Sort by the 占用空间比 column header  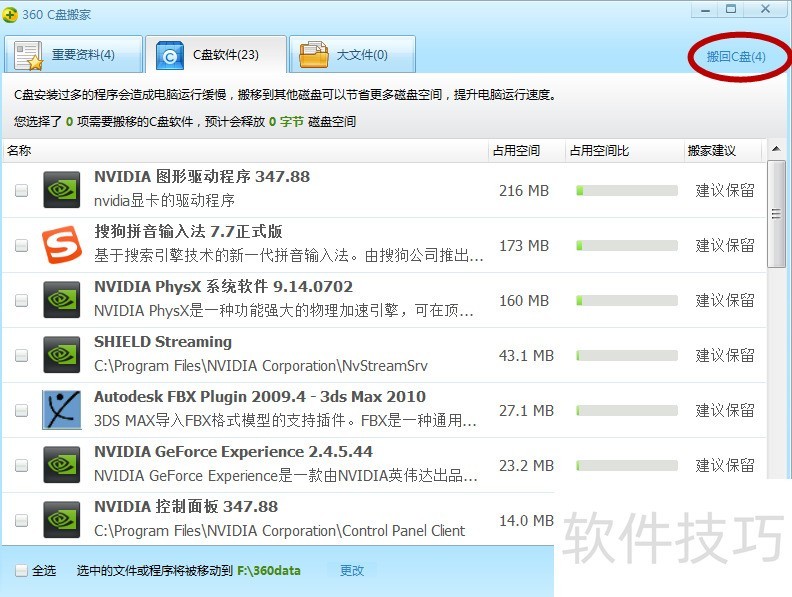coord(624,151)
